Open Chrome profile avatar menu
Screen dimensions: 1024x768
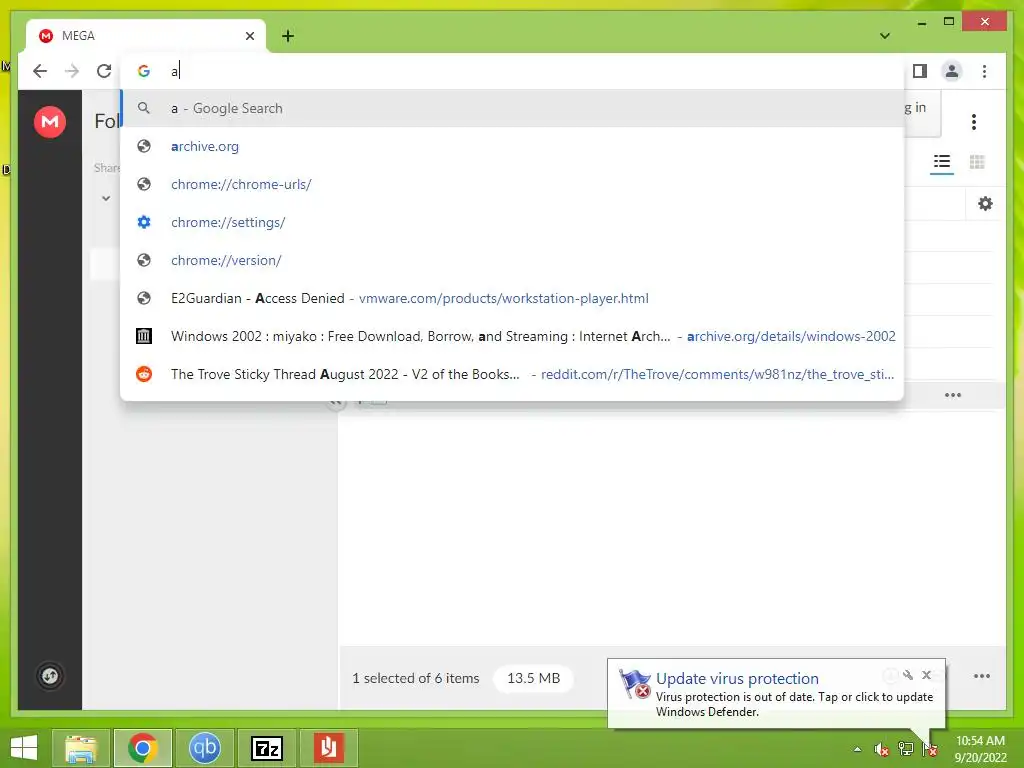(952, 71)
